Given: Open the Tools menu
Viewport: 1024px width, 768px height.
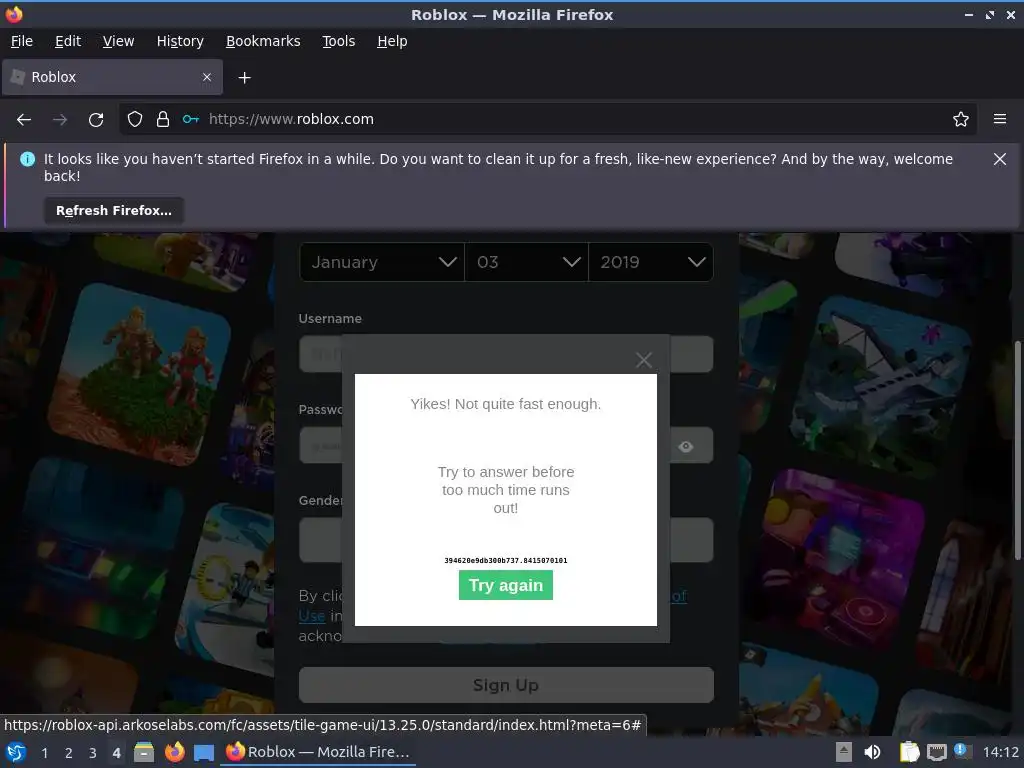Looking at the screenshot, I should pyautogui.click(x=338, y=41).
